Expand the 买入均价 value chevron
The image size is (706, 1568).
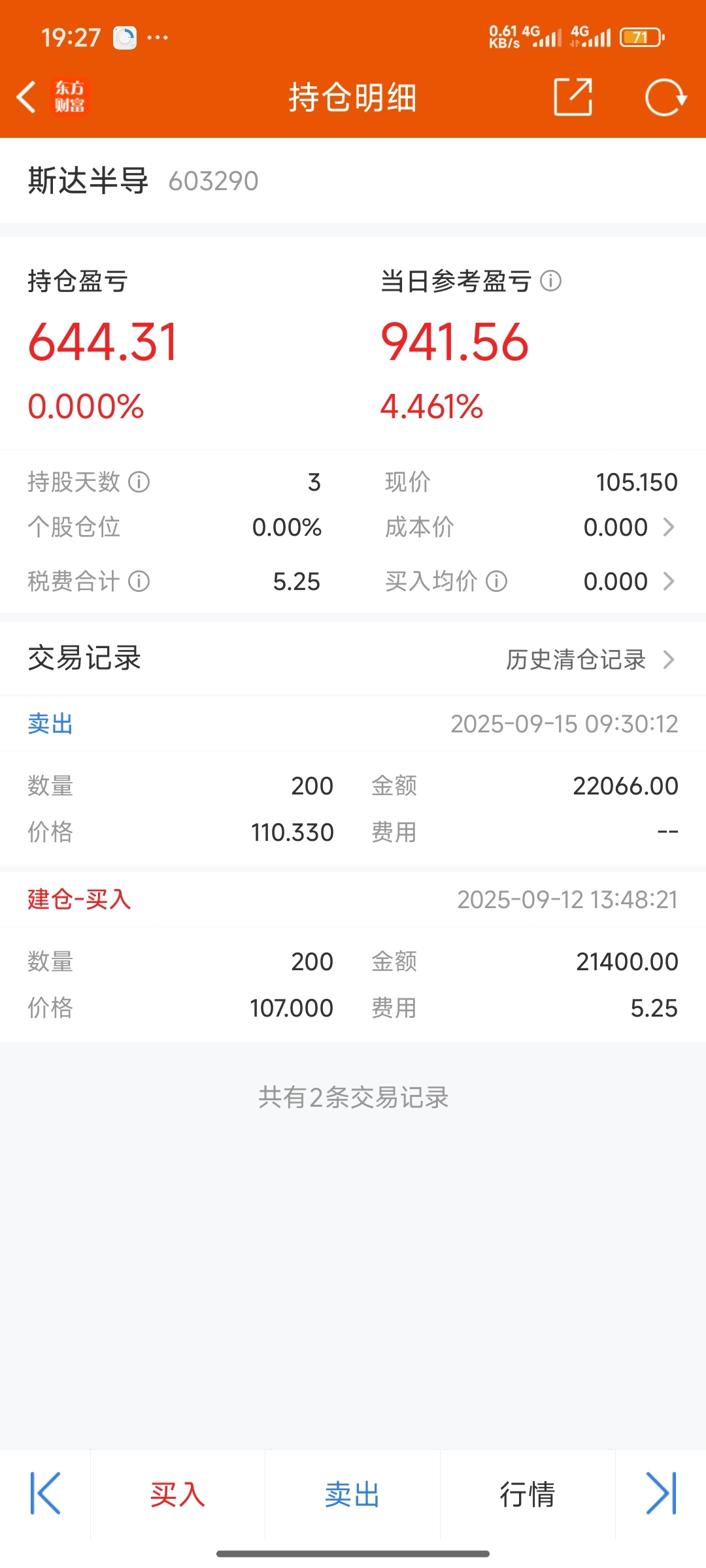(x=669, y=581)
